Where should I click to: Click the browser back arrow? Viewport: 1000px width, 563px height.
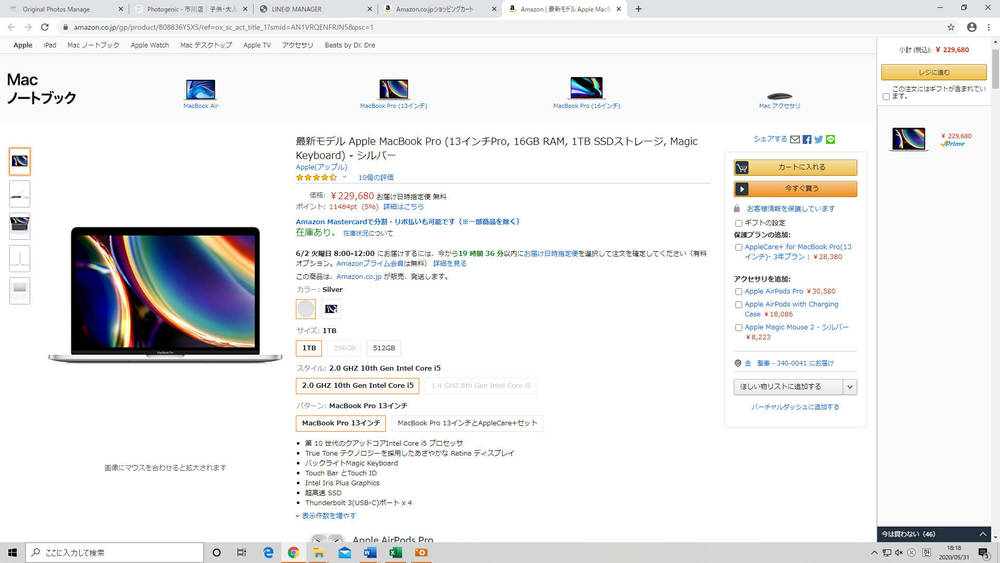[11, 27]
